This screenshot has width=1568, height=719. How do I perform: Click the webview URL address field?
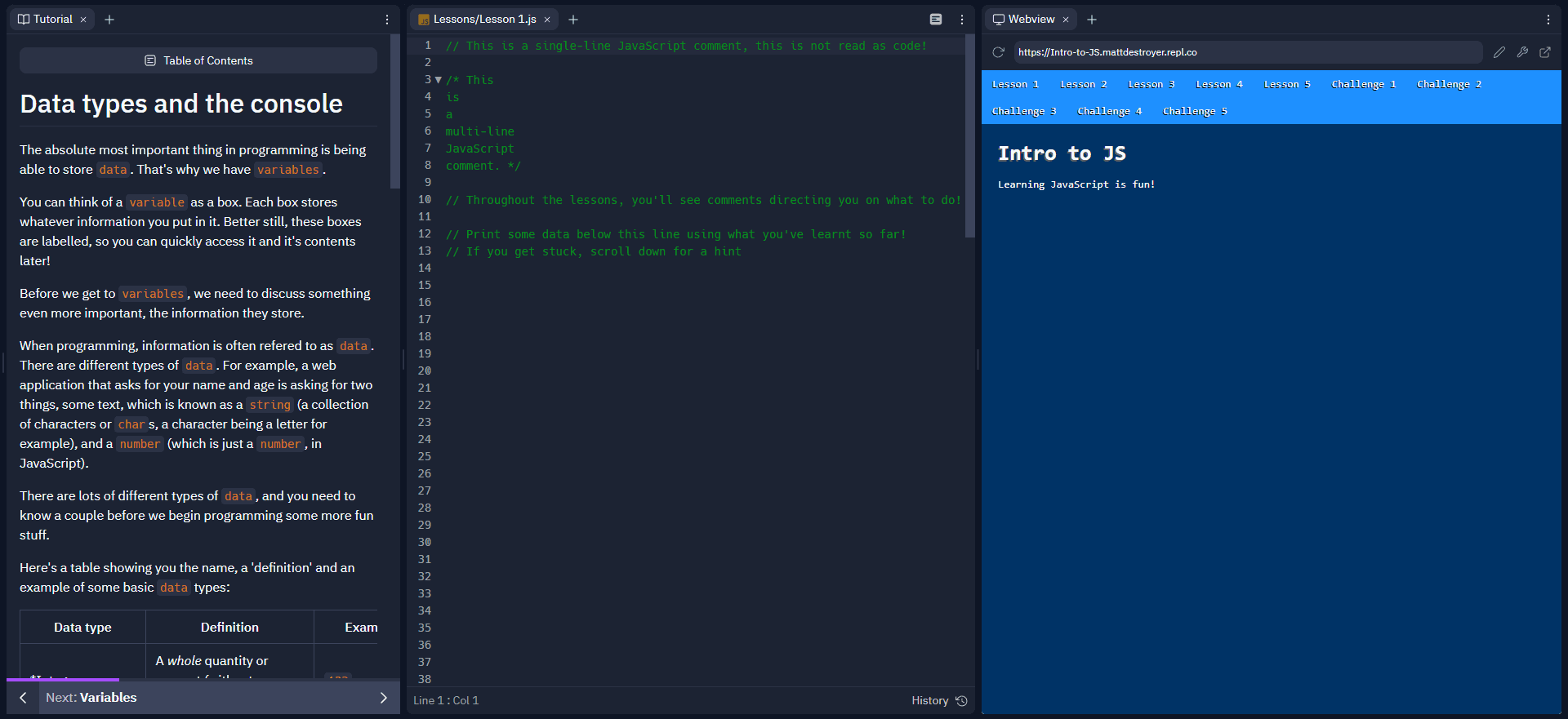tap(1247, 52)
